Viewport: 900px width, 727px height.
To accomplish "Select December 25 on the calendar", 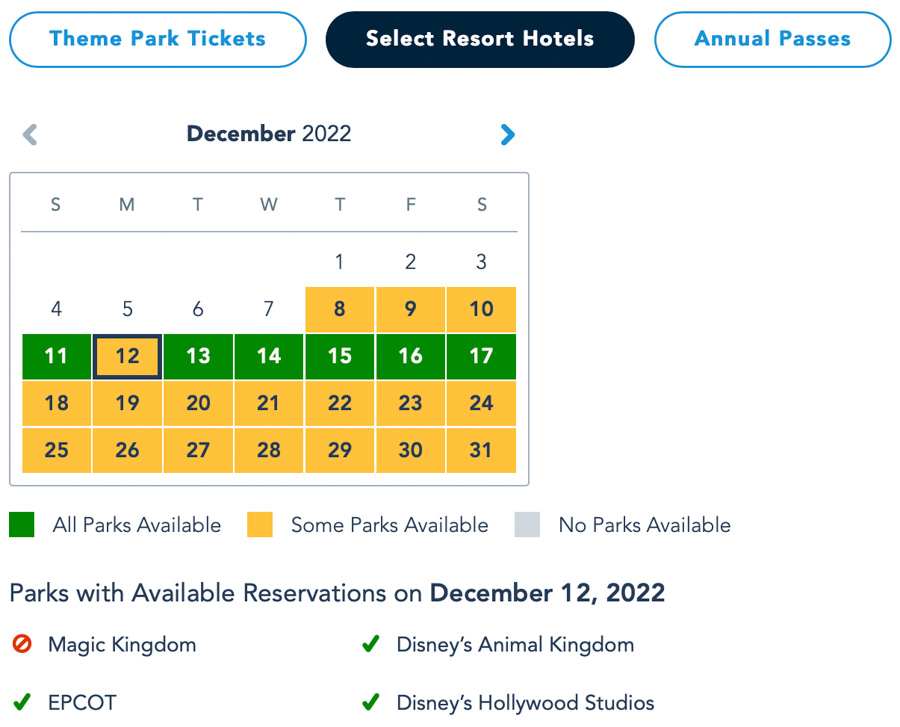I will (57, 450).
